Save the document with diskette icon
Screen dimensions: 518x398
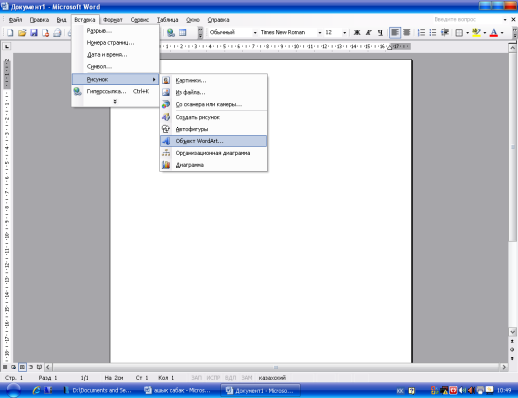click(x=34, y=33)
